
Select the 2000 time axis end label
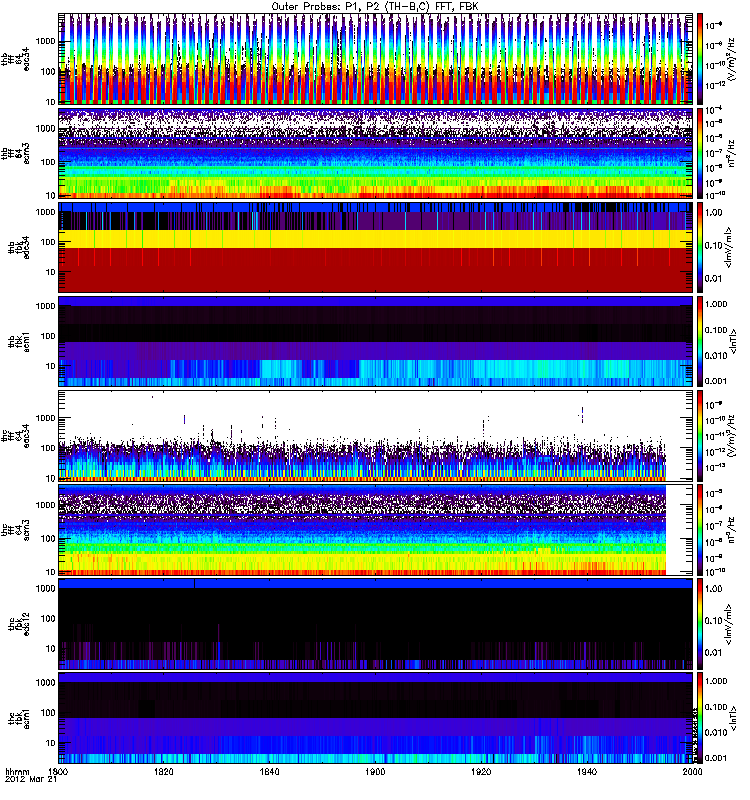tap(691, 772)
